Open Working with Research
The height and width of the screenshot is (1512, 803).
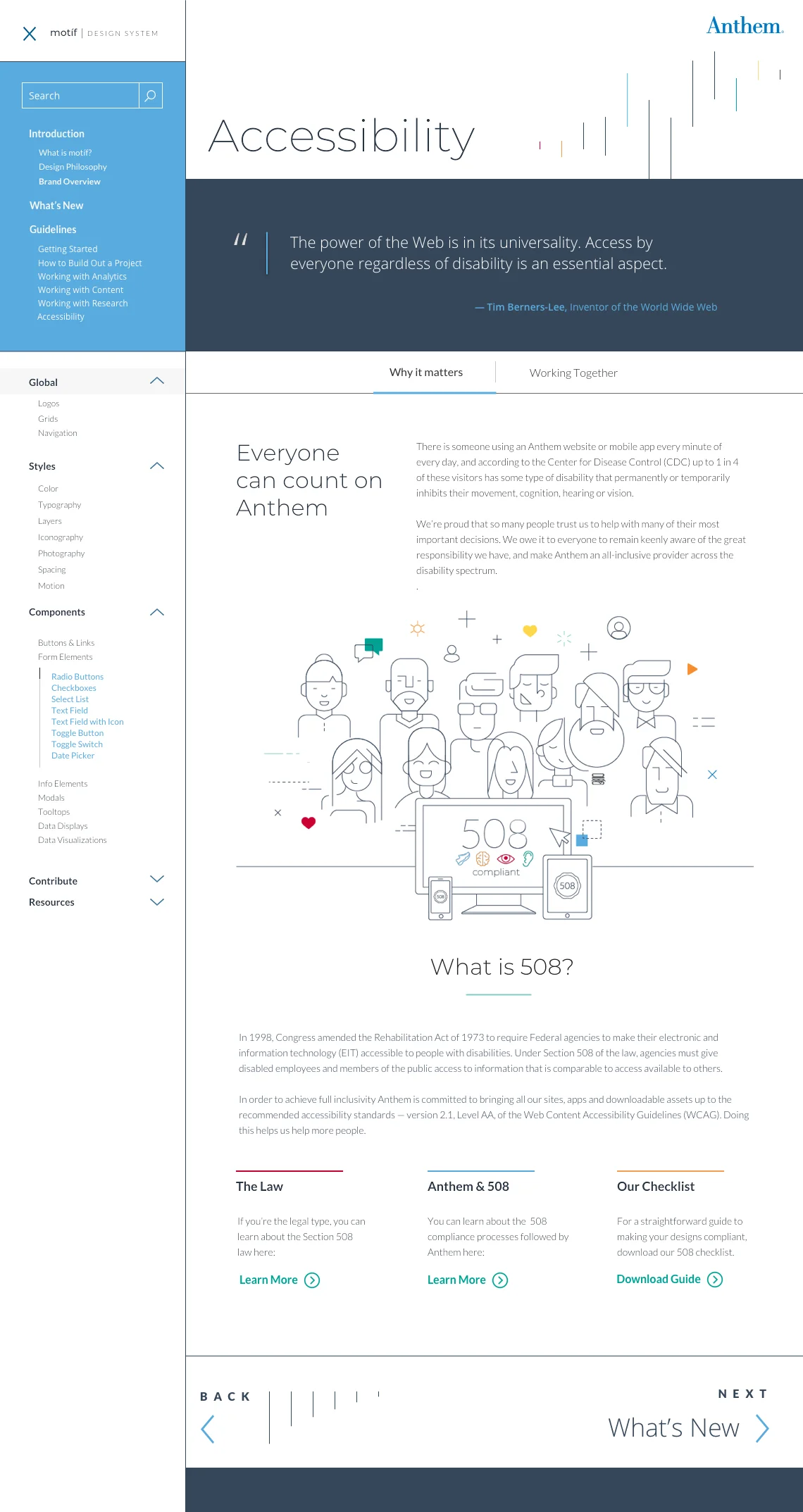pyautogui.click(x=83, y=304)
